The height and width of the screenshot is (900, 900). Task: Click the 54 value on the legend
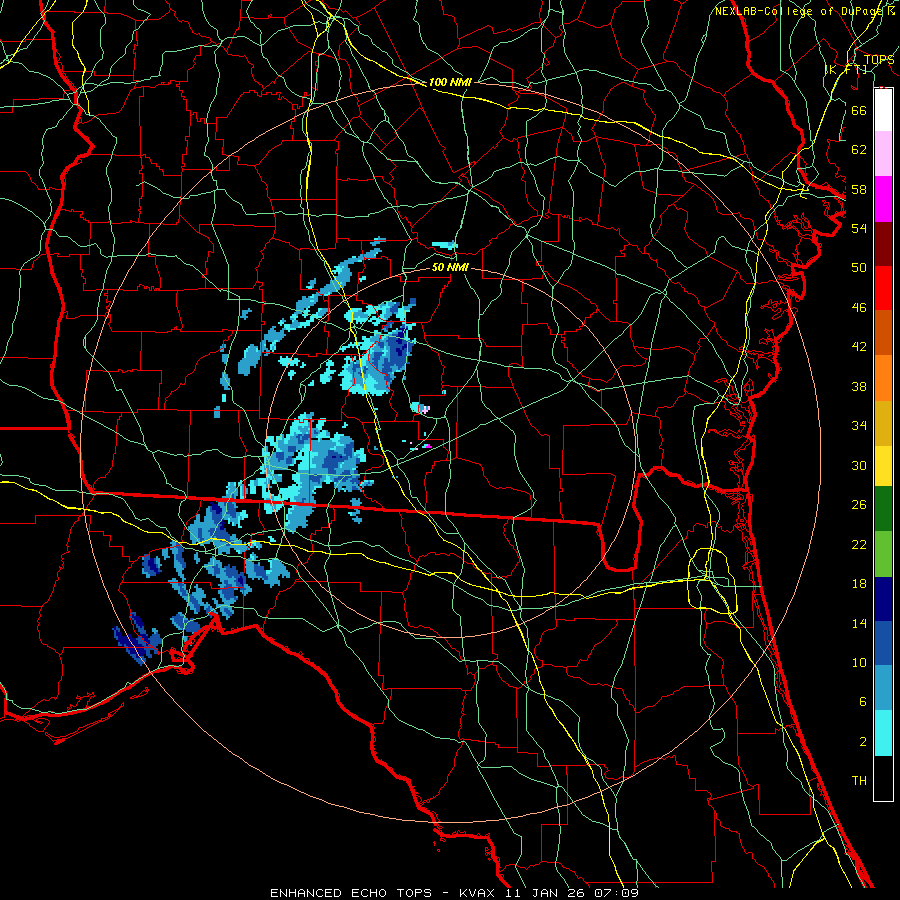click(859, 228)
